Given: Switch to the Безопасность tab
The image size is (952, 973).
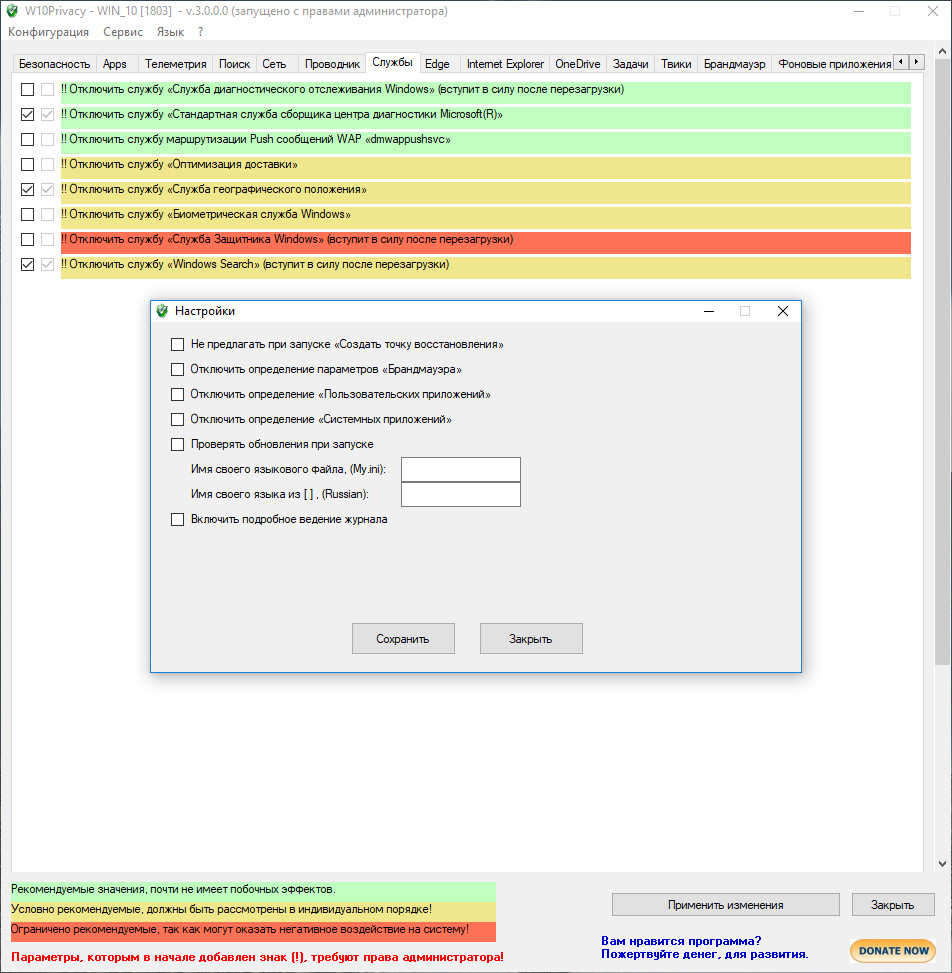Looking at the screenshot, I should coord(55,64).
